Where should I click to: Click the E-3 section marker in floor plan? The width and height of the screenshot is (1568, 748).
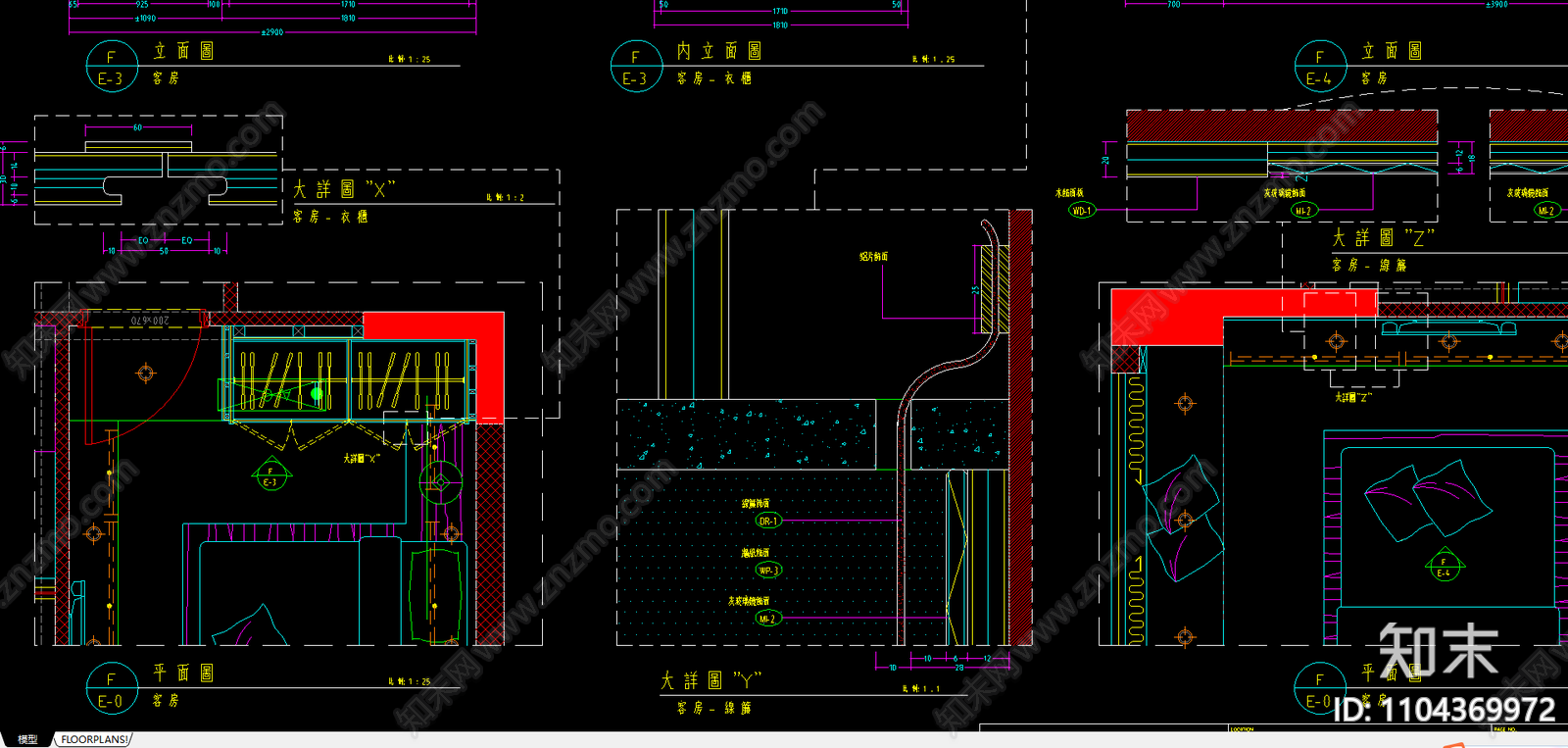[270, 476]
